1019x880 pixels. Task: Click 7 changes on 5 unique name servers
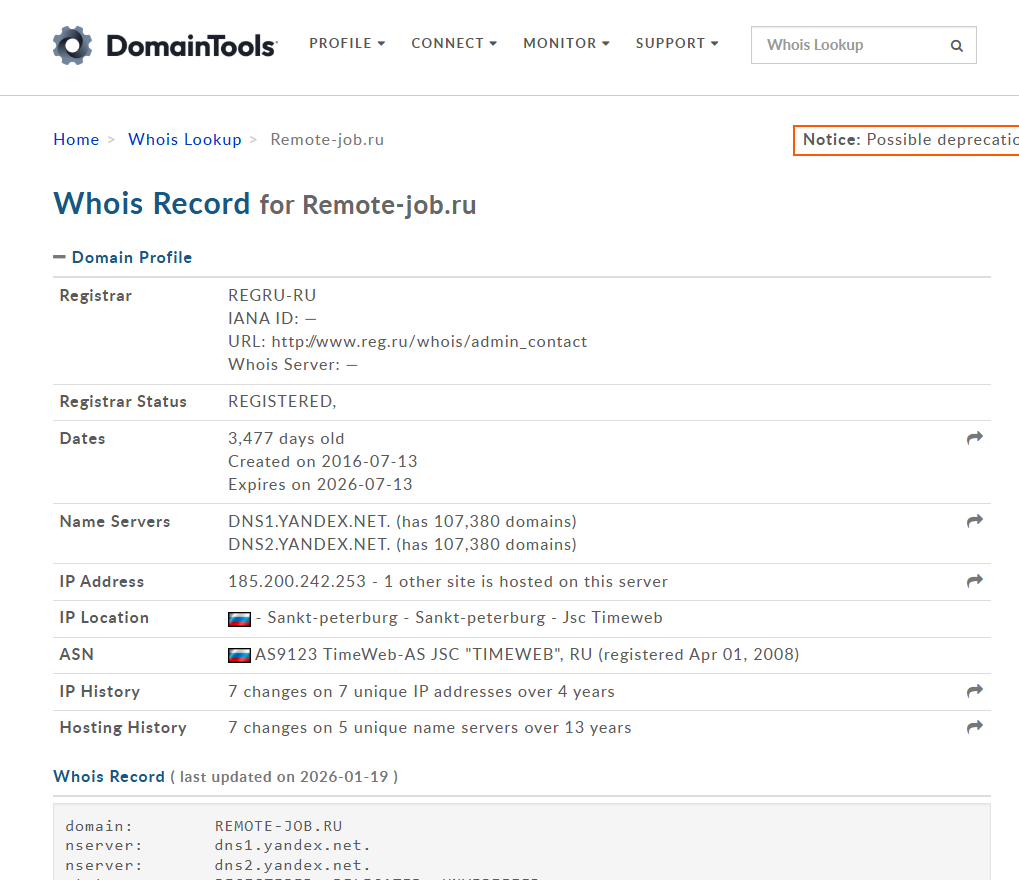coord(430,728)
